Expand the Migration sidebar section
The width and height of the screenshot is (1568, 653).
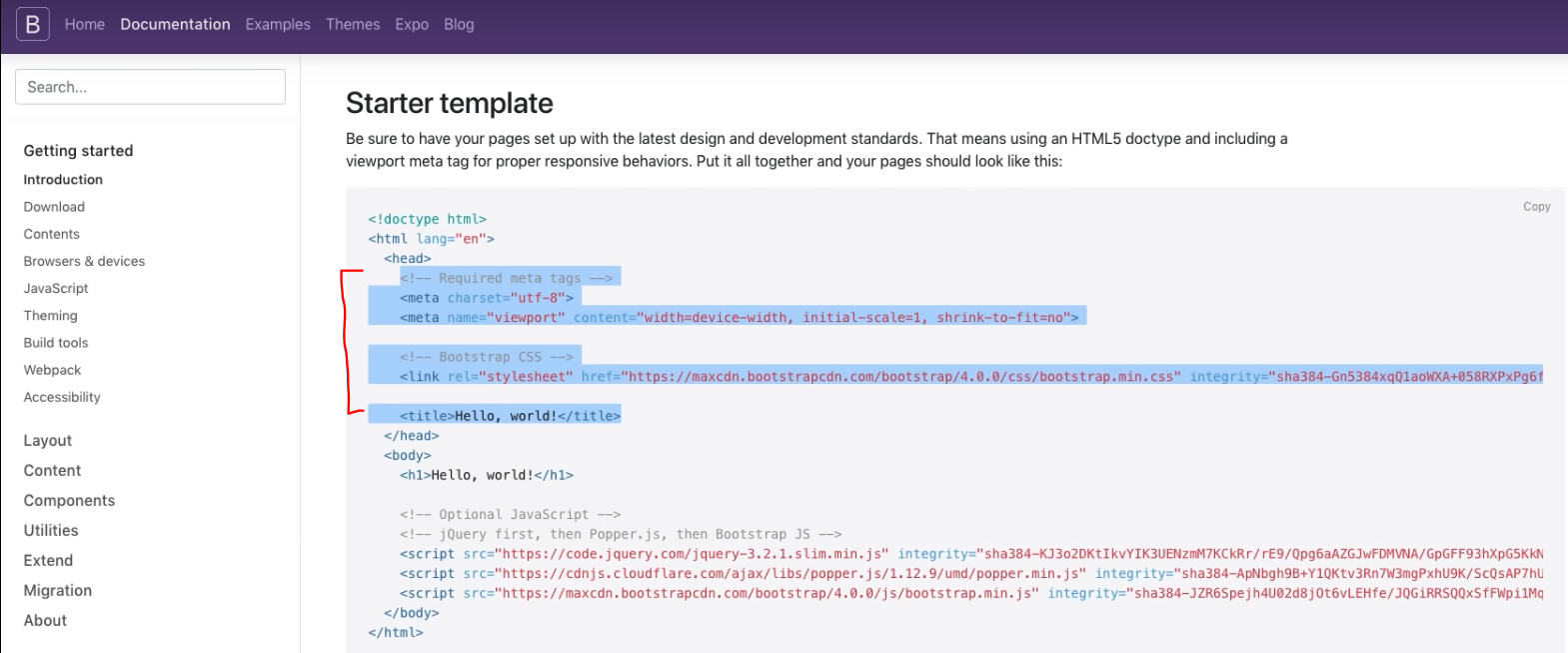58,591
